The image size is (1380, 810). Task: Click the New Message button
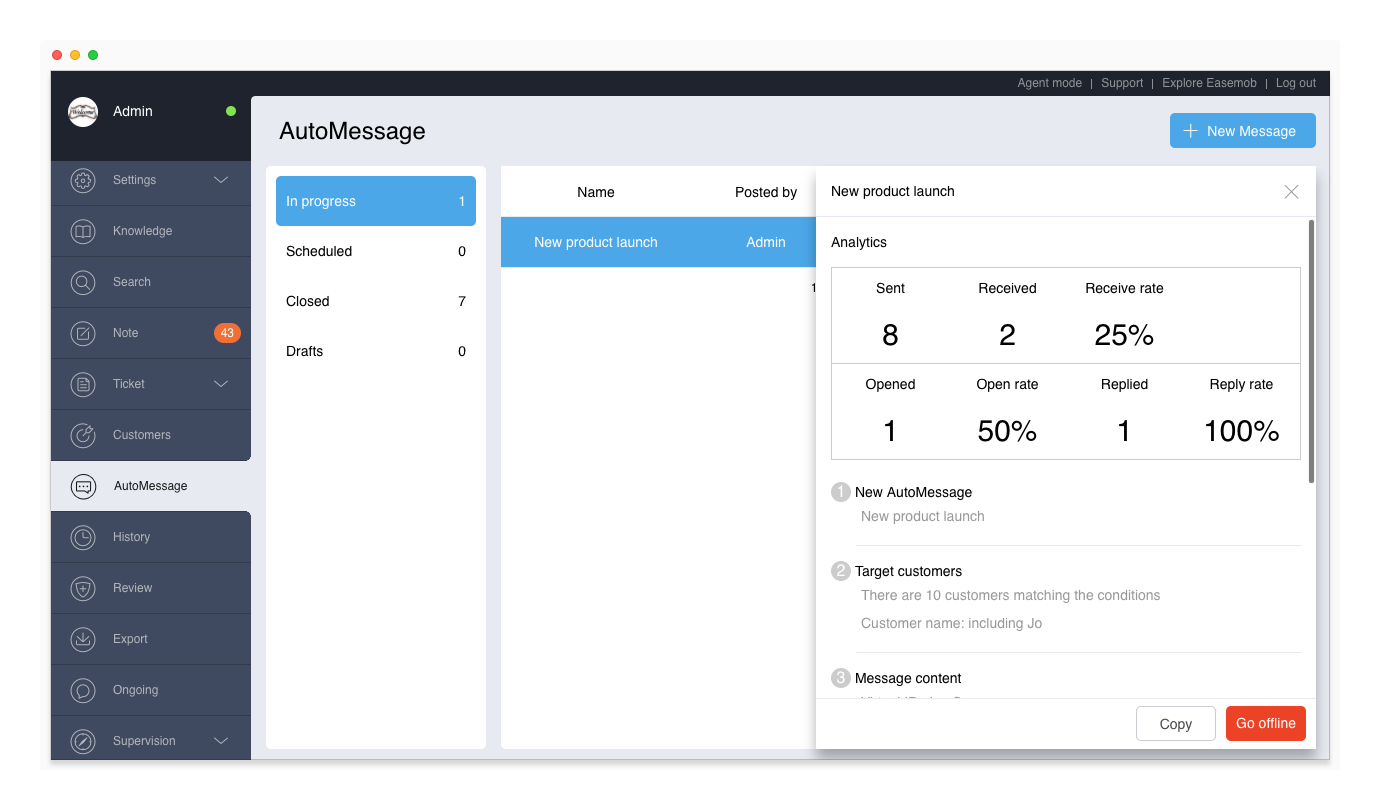coord(1243,131)
